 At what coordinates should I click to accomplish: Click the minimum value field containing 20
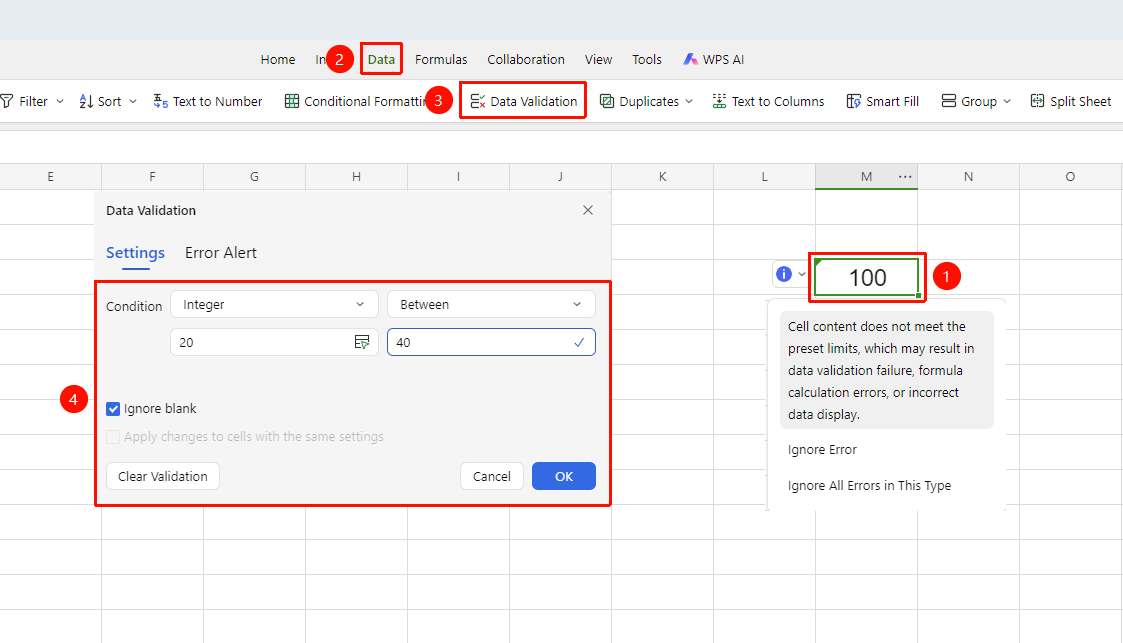(x=274, y=342)
